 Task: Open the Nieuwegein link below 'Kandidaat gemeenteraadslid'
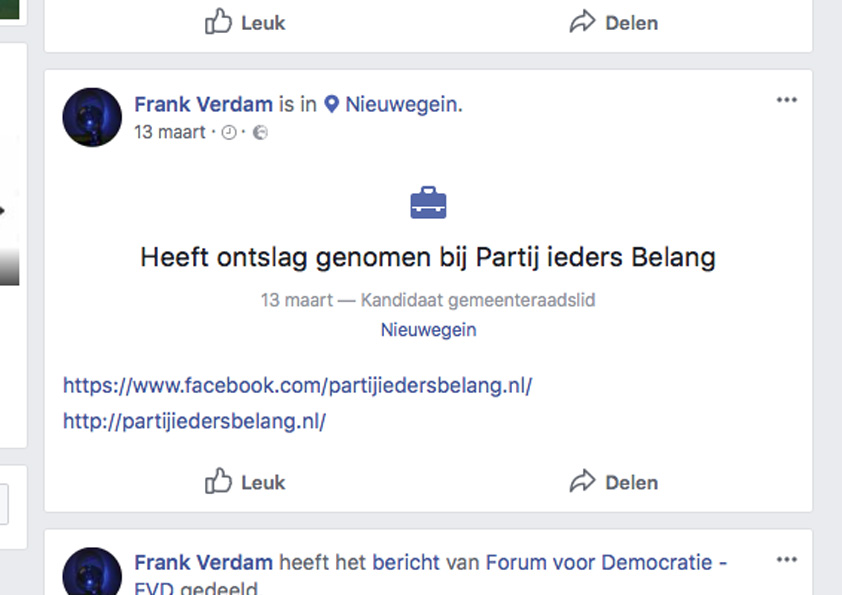click(x=428, y=330)
